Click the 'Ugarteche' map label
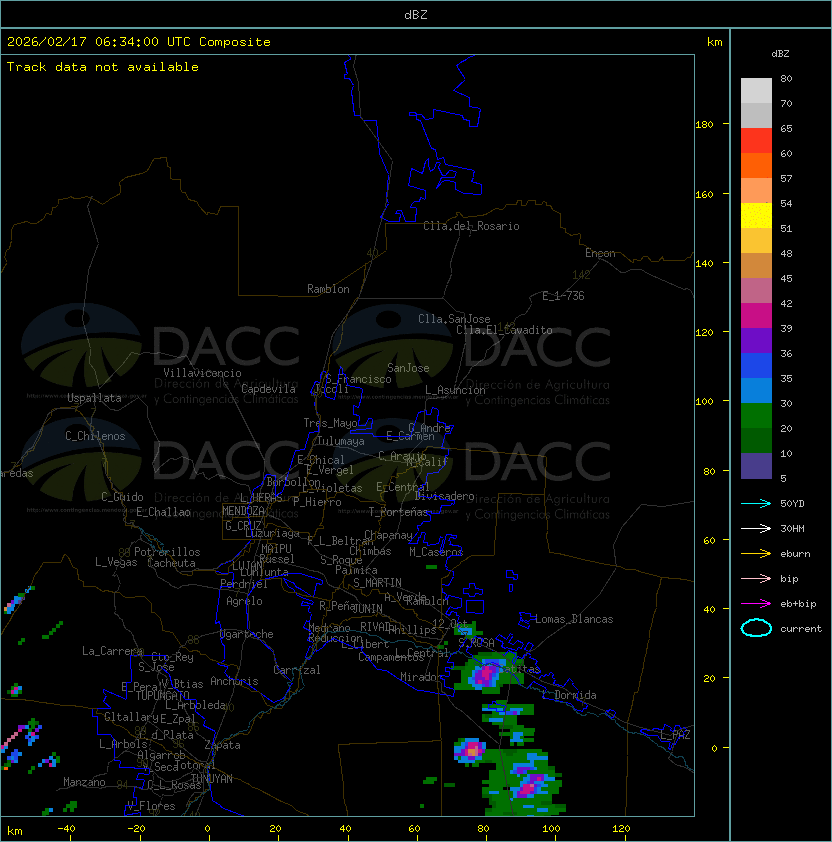Viewport: 832px width, 842px height. pyautogui.click(x=247, y=634)
